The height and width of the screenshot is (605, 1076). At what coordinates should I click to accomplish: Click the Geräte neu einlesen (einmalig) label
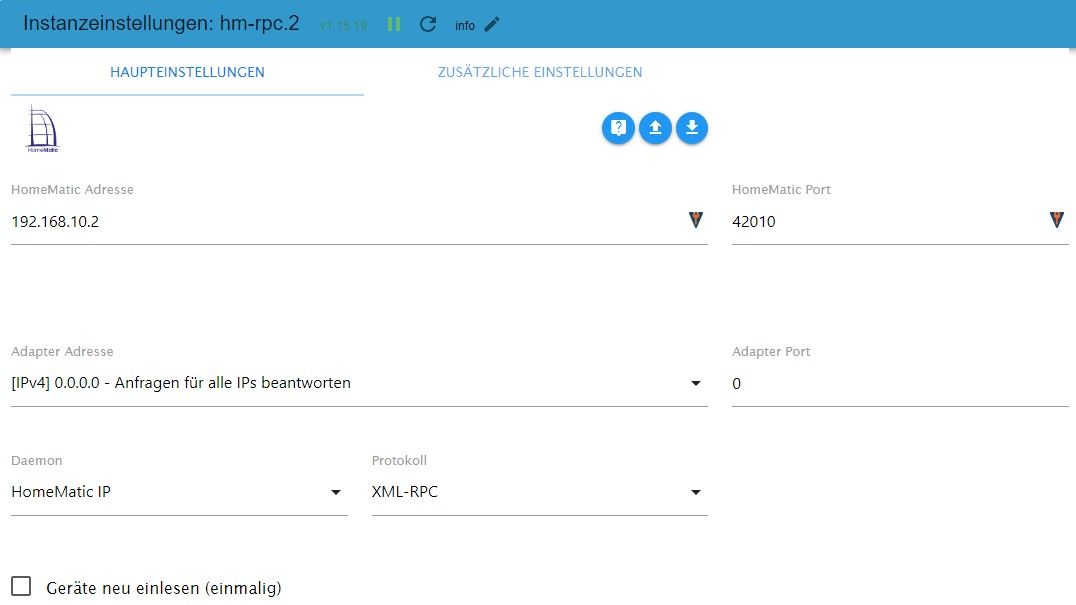(164, 588)
